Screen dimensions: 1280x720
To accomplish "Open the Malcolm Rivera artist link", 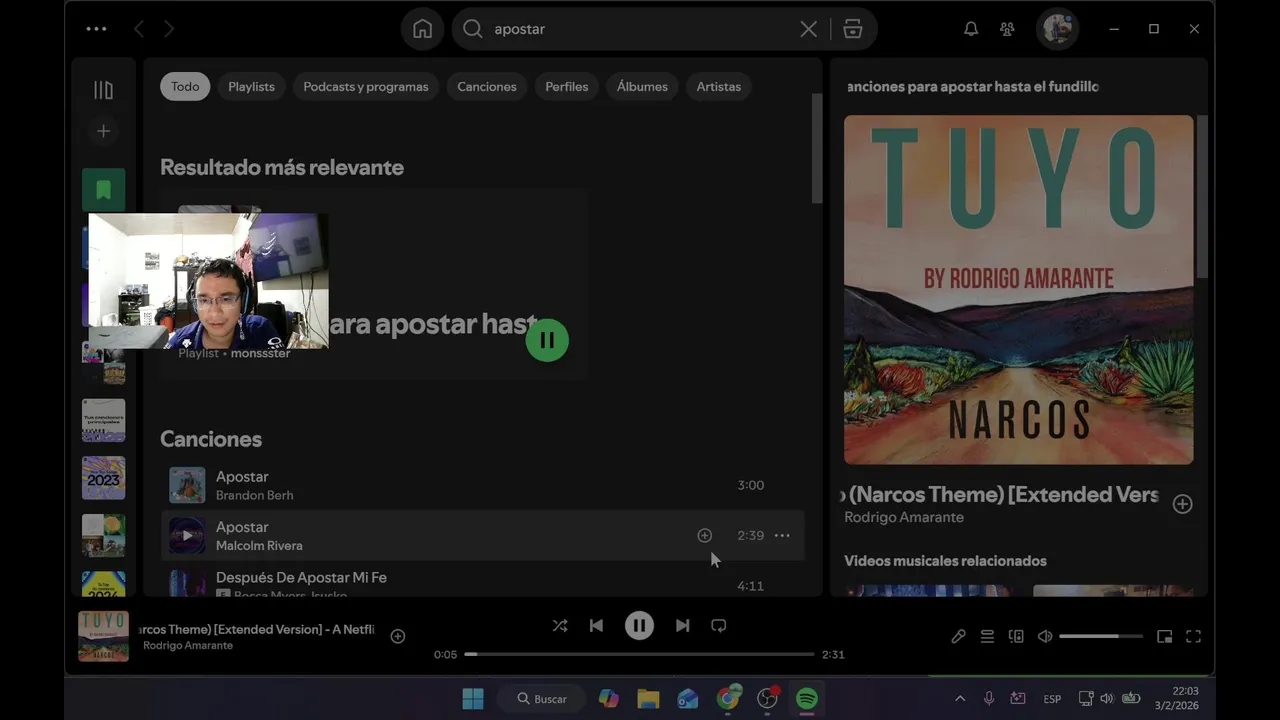I will [259, 545].
